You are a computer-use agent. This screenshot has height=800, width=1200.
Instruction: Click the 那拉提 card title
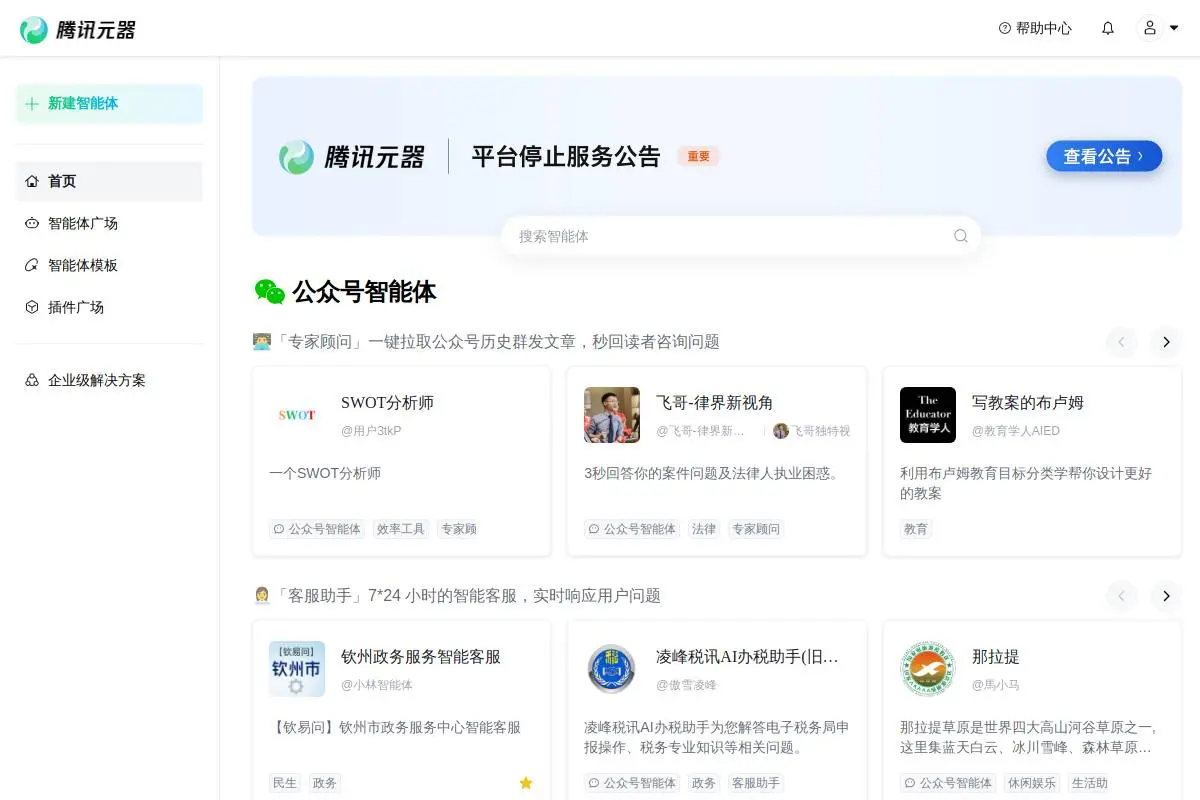point(996,657)
